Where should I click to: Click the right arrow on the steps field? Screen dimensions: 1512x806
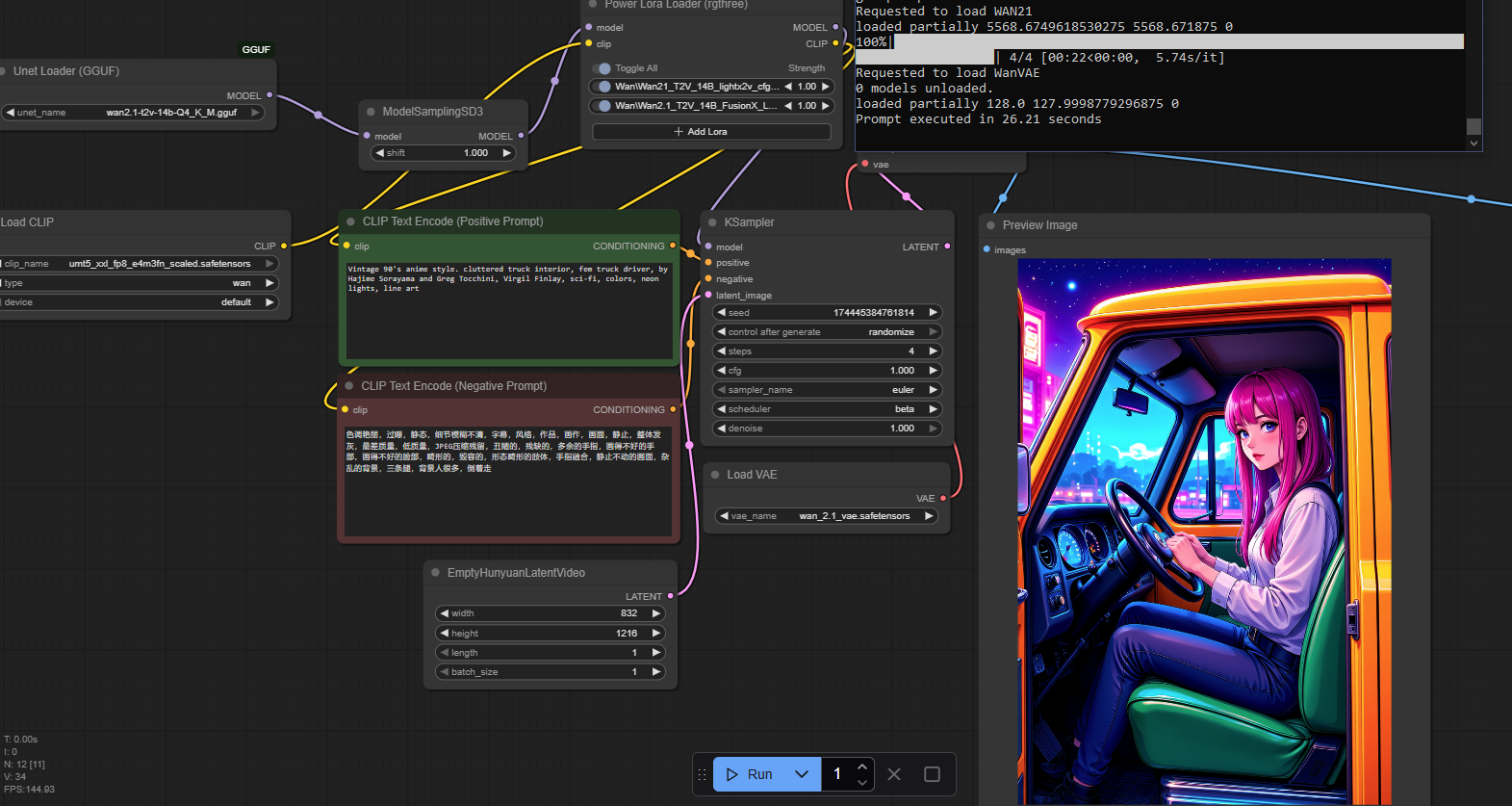point(933,351)
